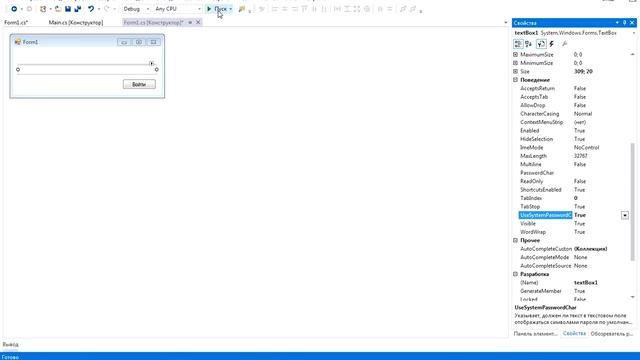This screenshot has height=360, width=640.
Task: Click the Open File toolbar icon
Action: (x=58, y=9)
